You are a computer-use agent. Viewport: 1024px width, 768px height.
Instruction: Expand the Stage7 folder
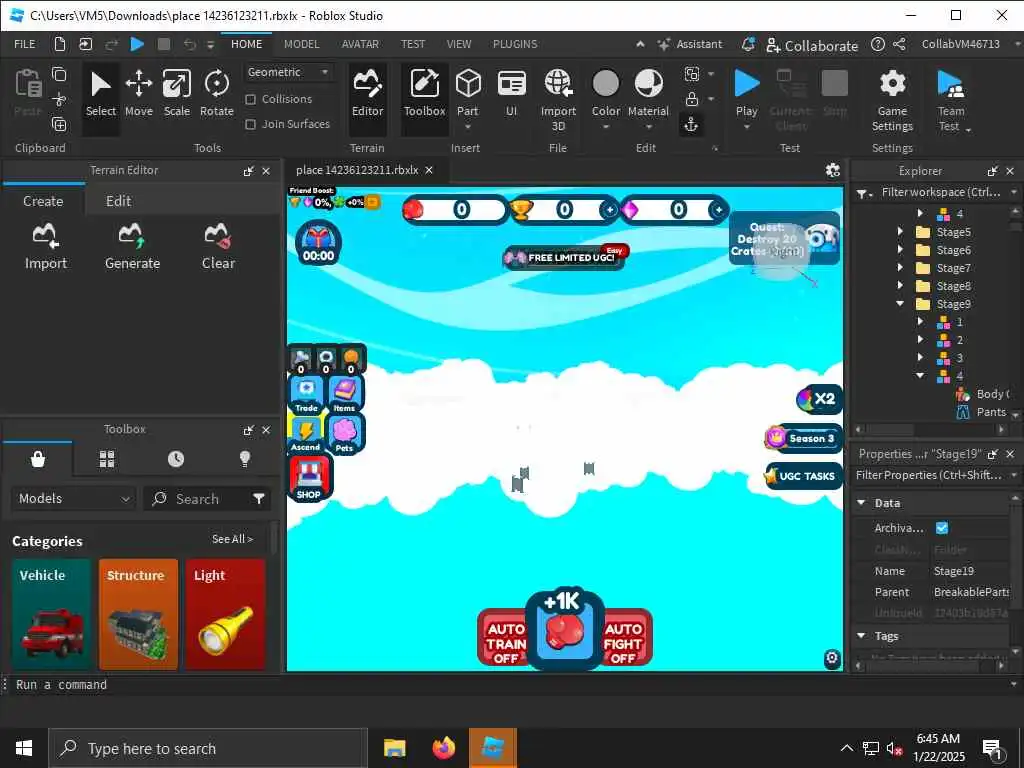(x=901, y=268)
